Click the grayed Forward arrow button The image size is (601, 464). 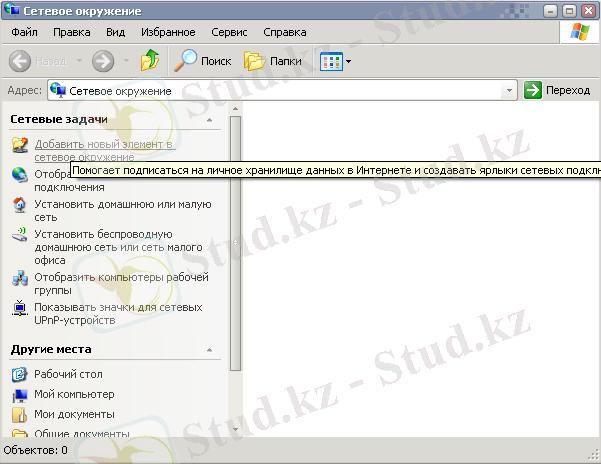point(103,61)
